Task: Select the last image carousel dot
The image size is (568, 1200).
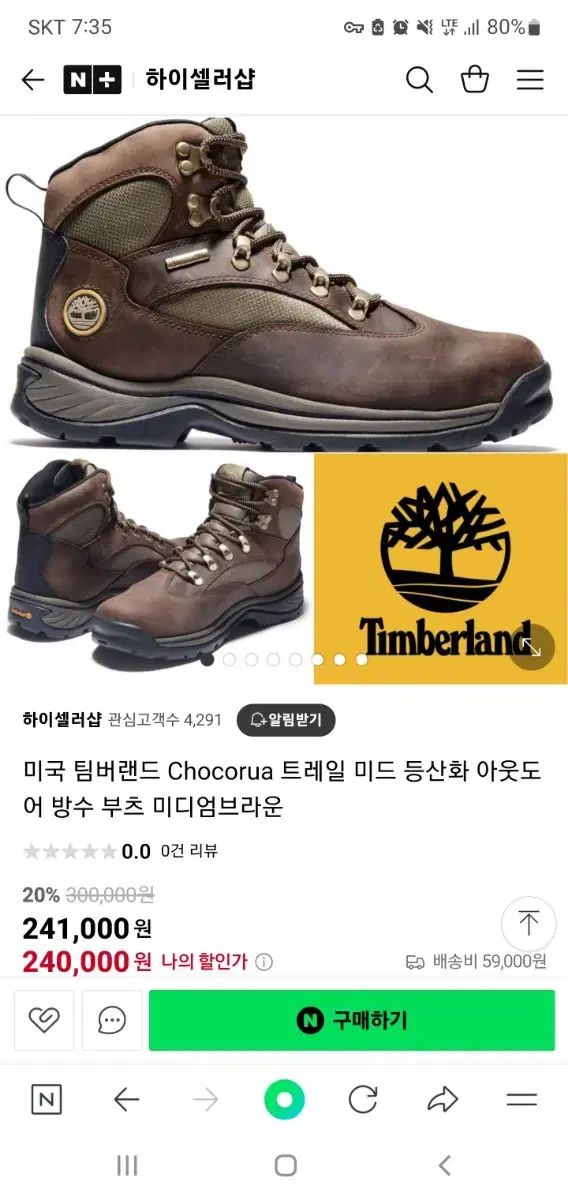Action: [x=361, y=659]
